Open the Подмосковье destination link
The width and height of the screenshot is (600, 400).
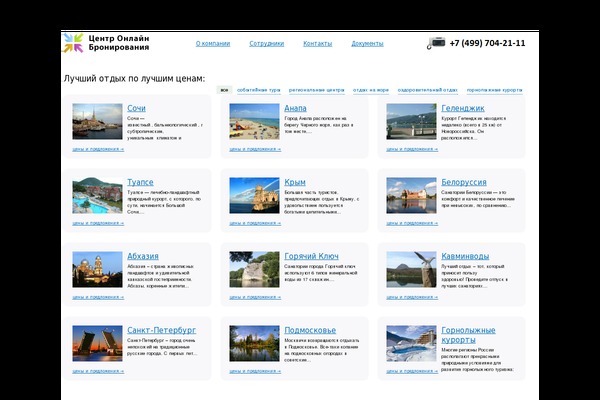(x=310, y=330)
